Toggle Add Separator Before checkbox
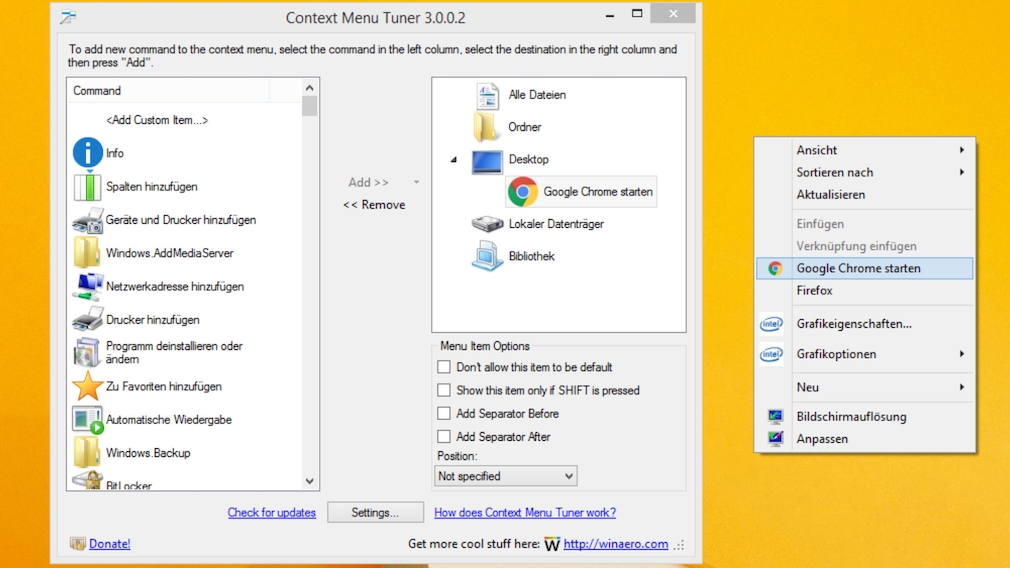Screen dimensions: 1010x568 tap(444, 413)
